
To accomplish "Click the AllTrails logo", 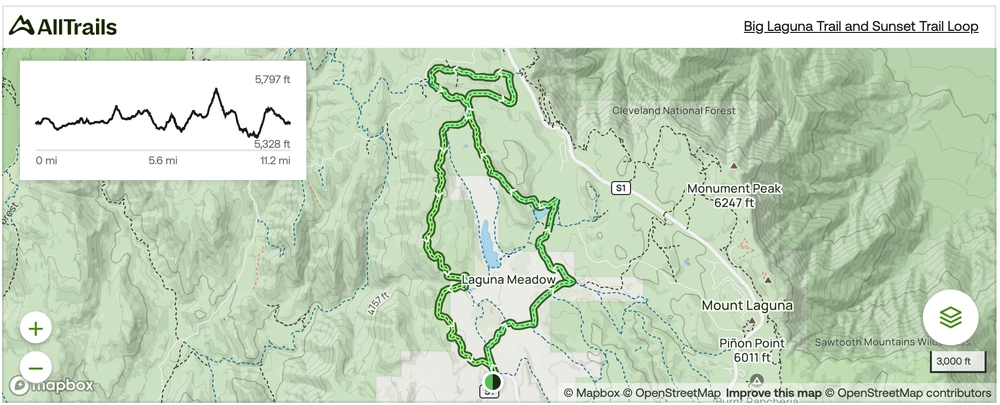I will pos(62,26).
